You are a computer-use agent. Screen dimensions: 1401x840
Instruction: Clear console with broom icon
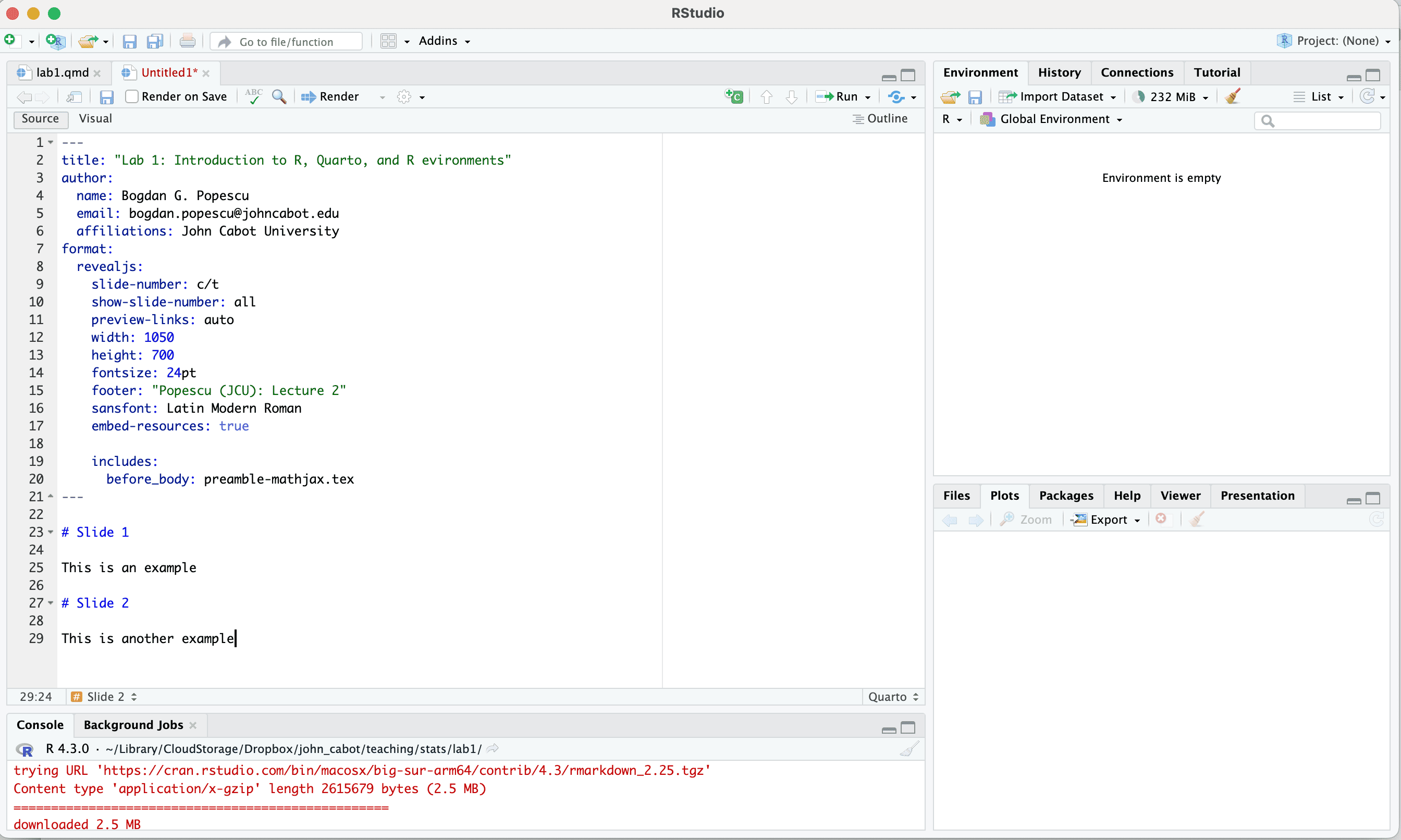pyautogui.click(x=910, y=749)
